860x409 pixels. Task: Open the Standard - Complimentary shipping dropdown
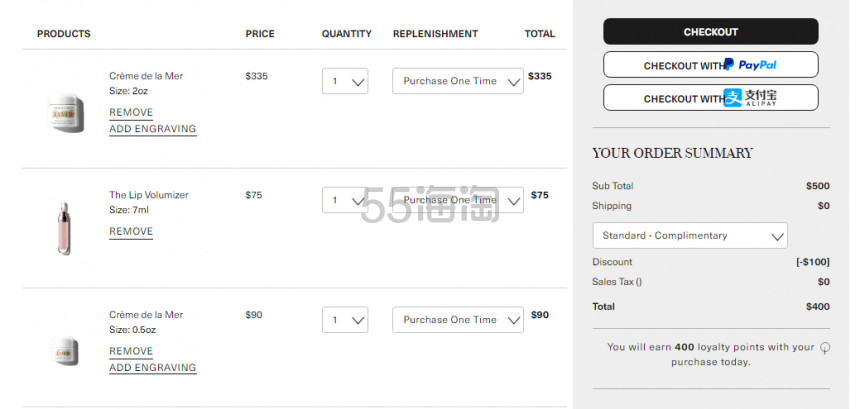[690, 236]
